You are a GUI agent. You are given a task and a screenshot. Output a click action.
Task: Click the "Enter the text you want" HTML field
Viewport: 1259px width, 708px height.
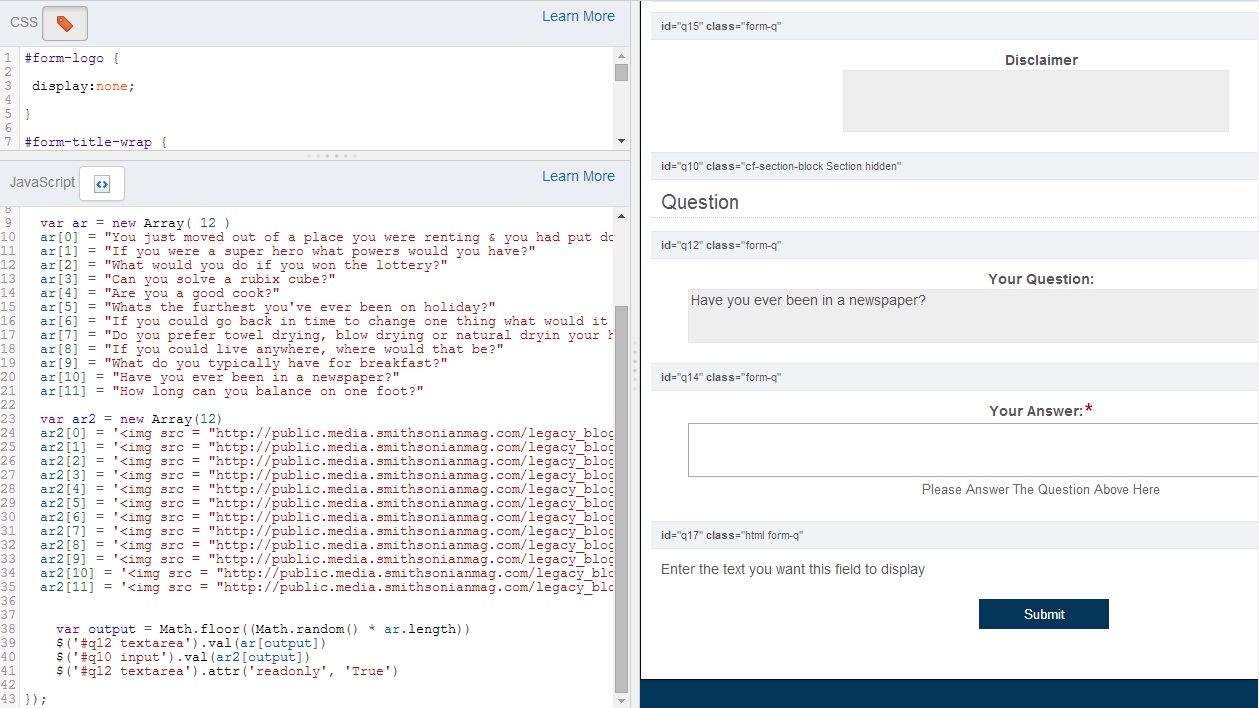pyautogui.click(x=793, y=570)
